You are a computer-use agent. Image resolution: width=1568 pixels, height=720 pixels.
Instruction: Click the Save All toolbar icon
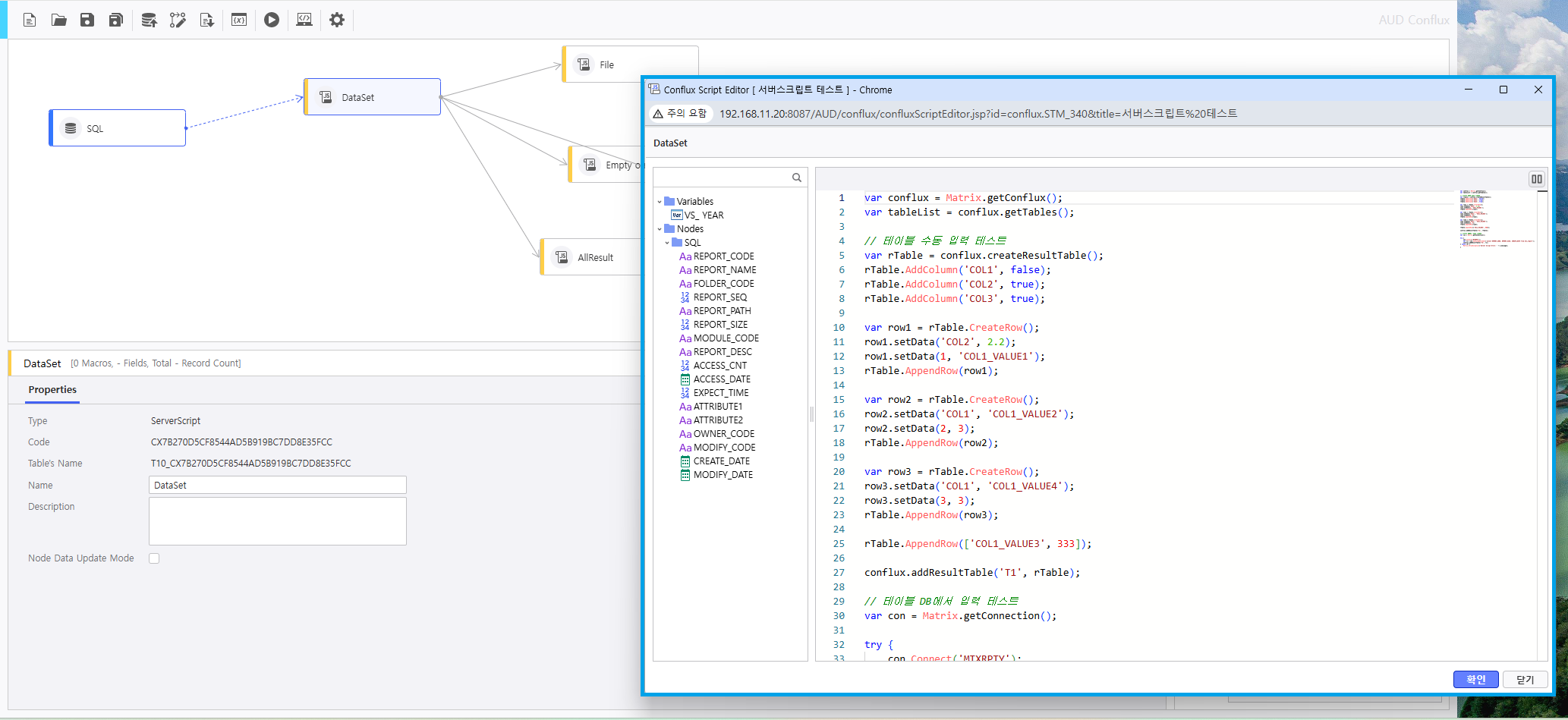click(115, 20)
